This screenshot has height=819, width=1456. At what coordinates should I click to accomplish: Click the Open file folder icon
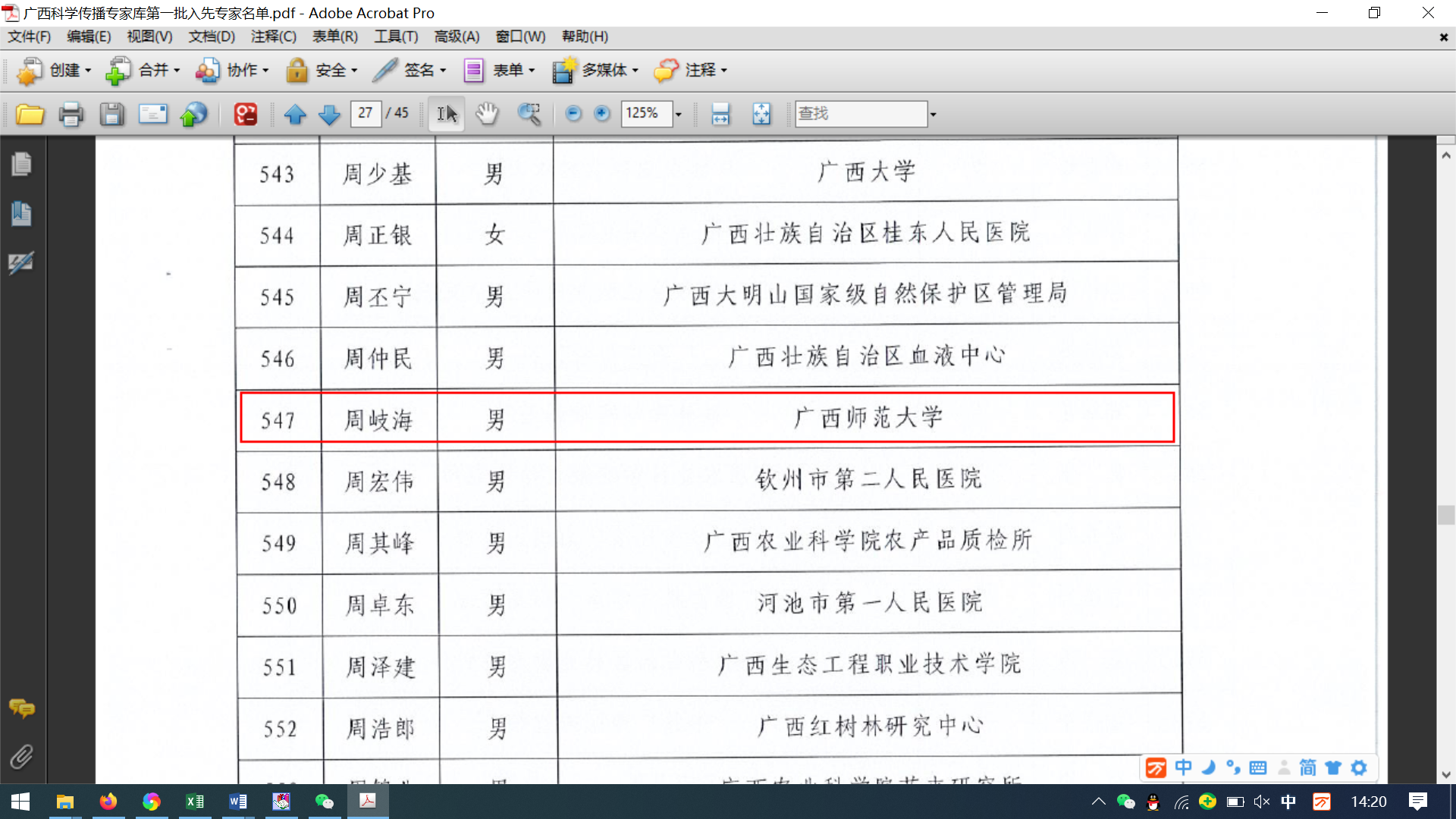point(30,114)
